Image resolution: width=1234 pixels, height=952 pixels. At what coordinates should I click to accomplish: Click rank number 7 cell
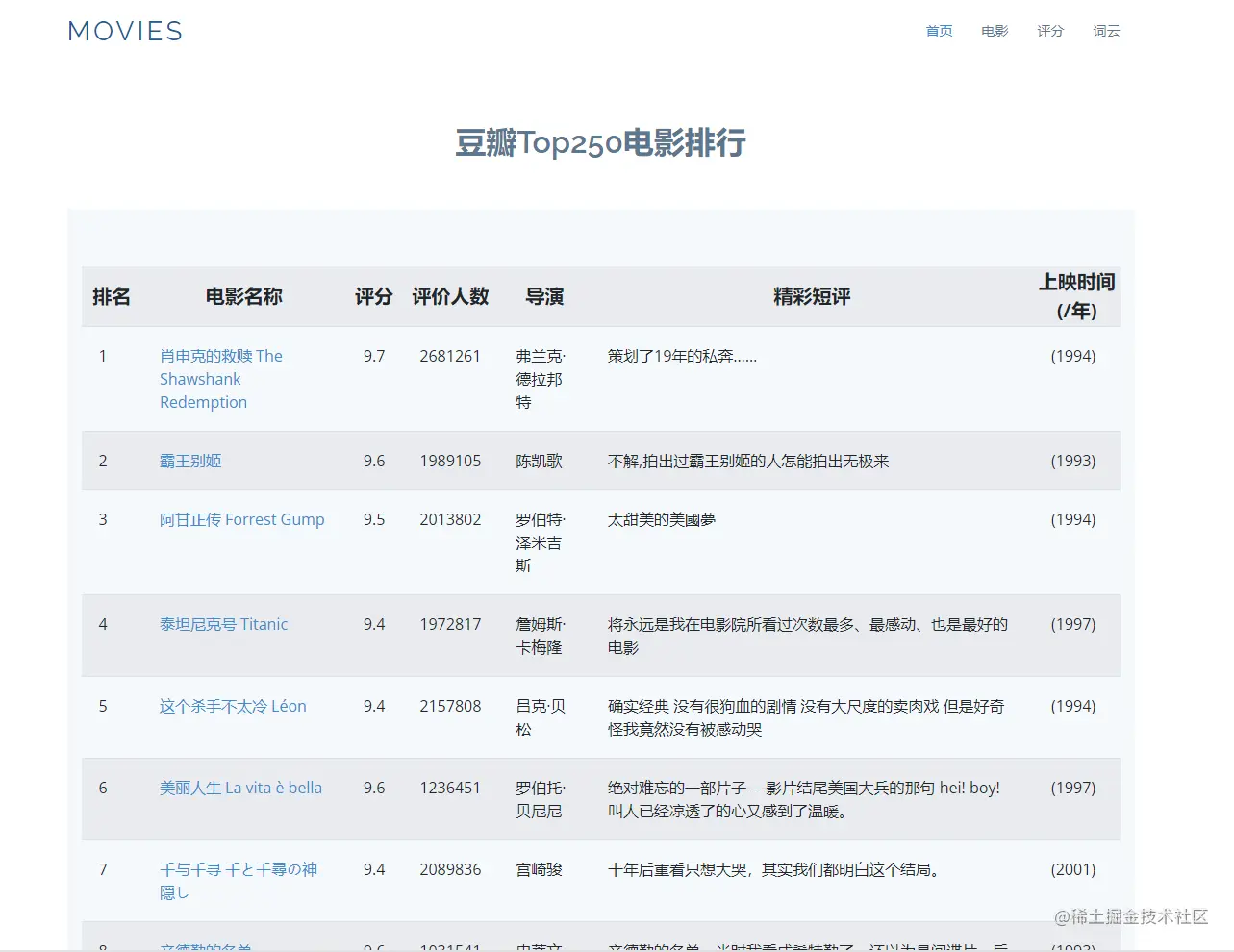[x=103, y=869]
